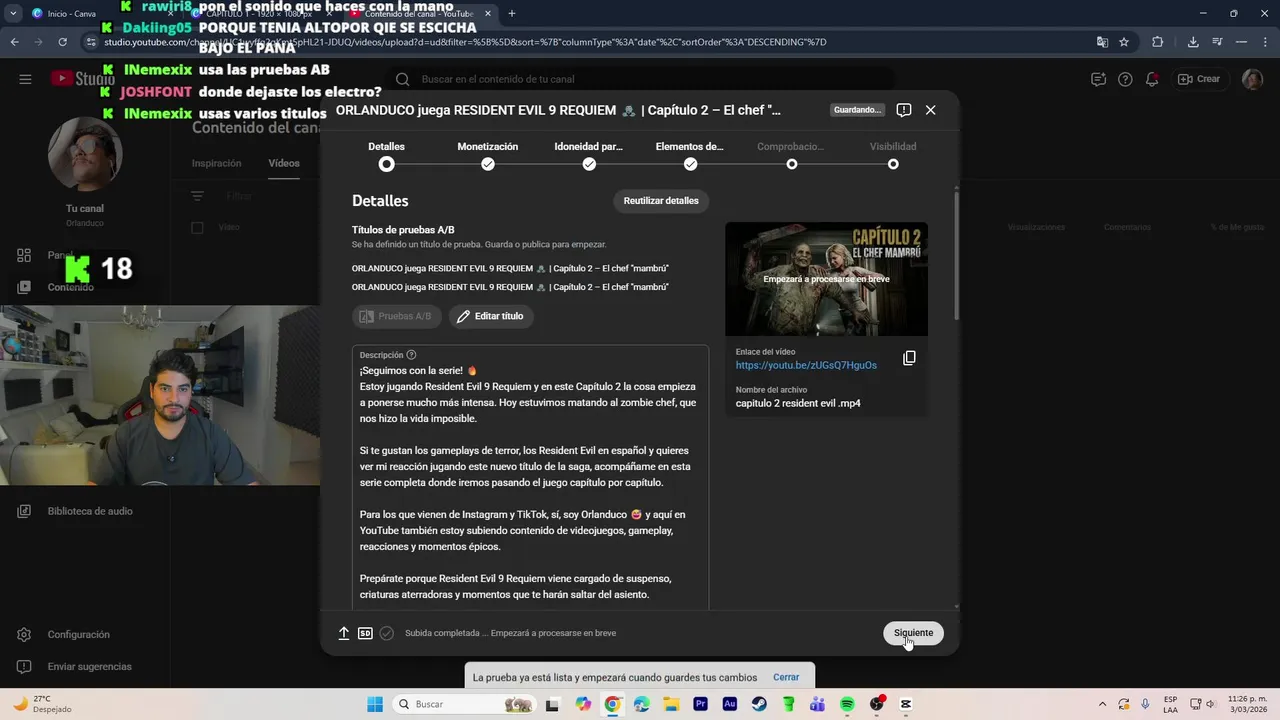Click the send feedback icon in dialog header
The height and width of the screenshot is (720, 1280).
[903, 110]
